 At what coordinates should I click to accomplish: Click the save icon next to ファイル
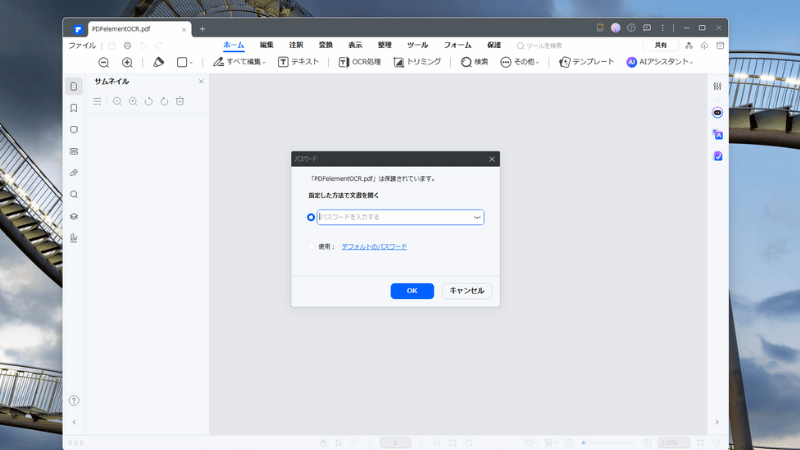coord(112,45)
